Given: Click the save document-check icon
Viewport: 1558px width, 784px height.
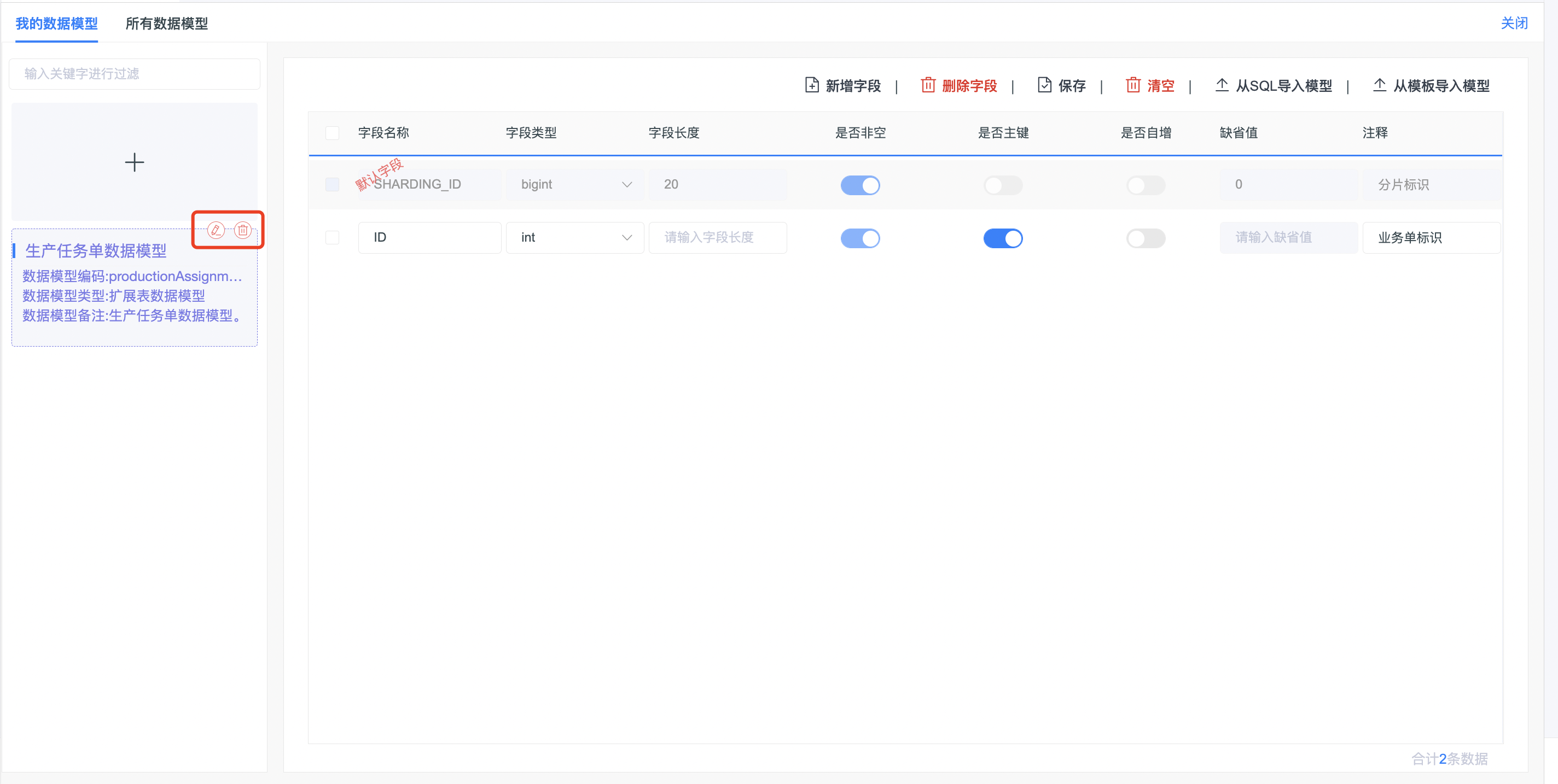Looking at the screenshot, I should click(x=1044, y=85).
